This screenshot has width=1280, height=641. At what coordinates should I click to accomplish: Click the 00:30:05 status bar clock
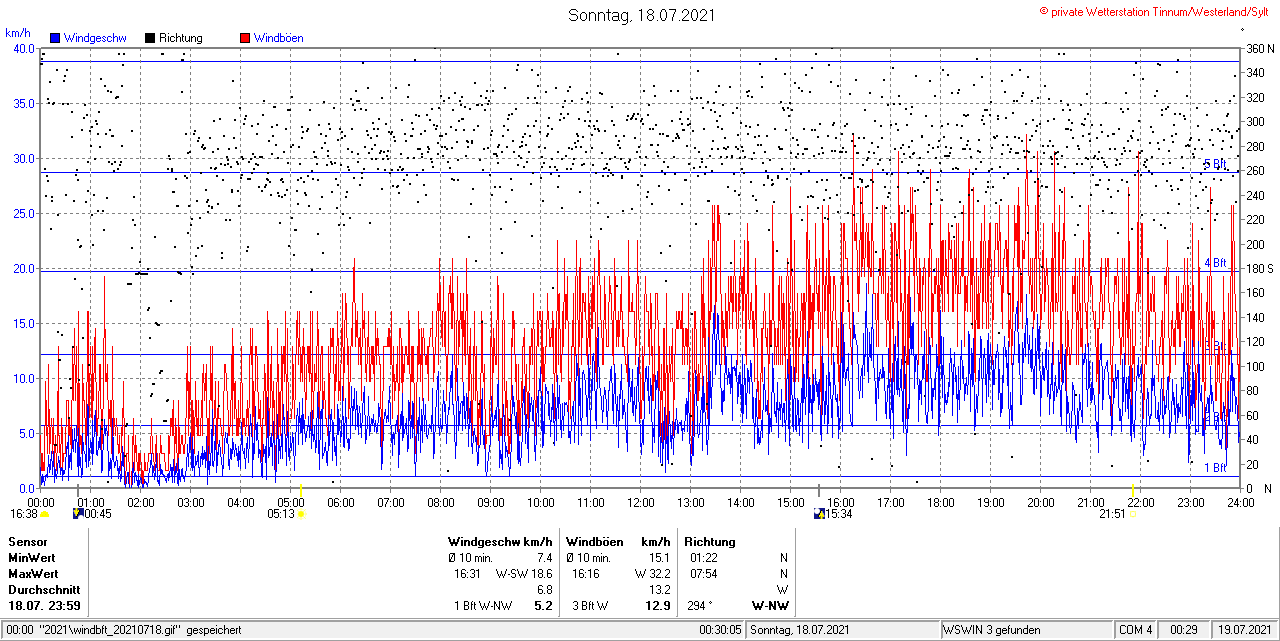pos(720,630)
